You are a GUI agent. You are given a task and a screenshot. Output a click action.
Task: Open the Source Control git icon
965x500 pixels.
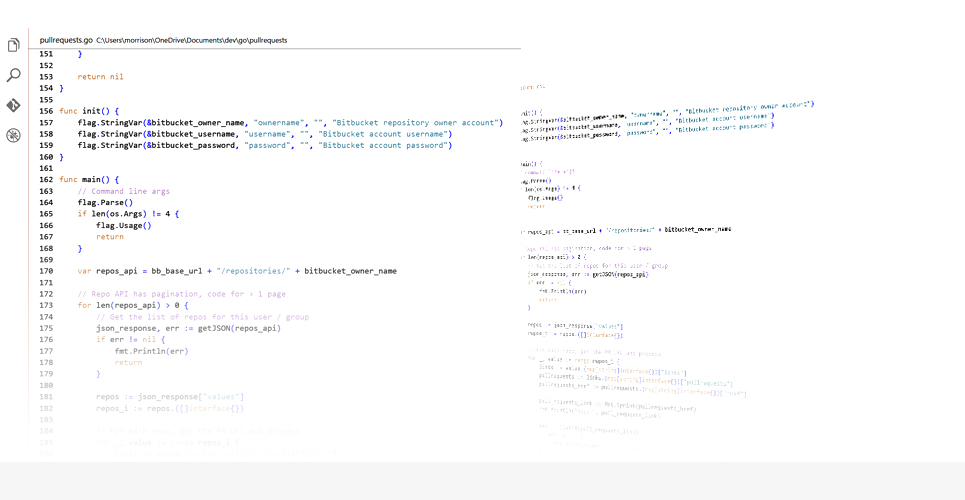tap(14, 105)
